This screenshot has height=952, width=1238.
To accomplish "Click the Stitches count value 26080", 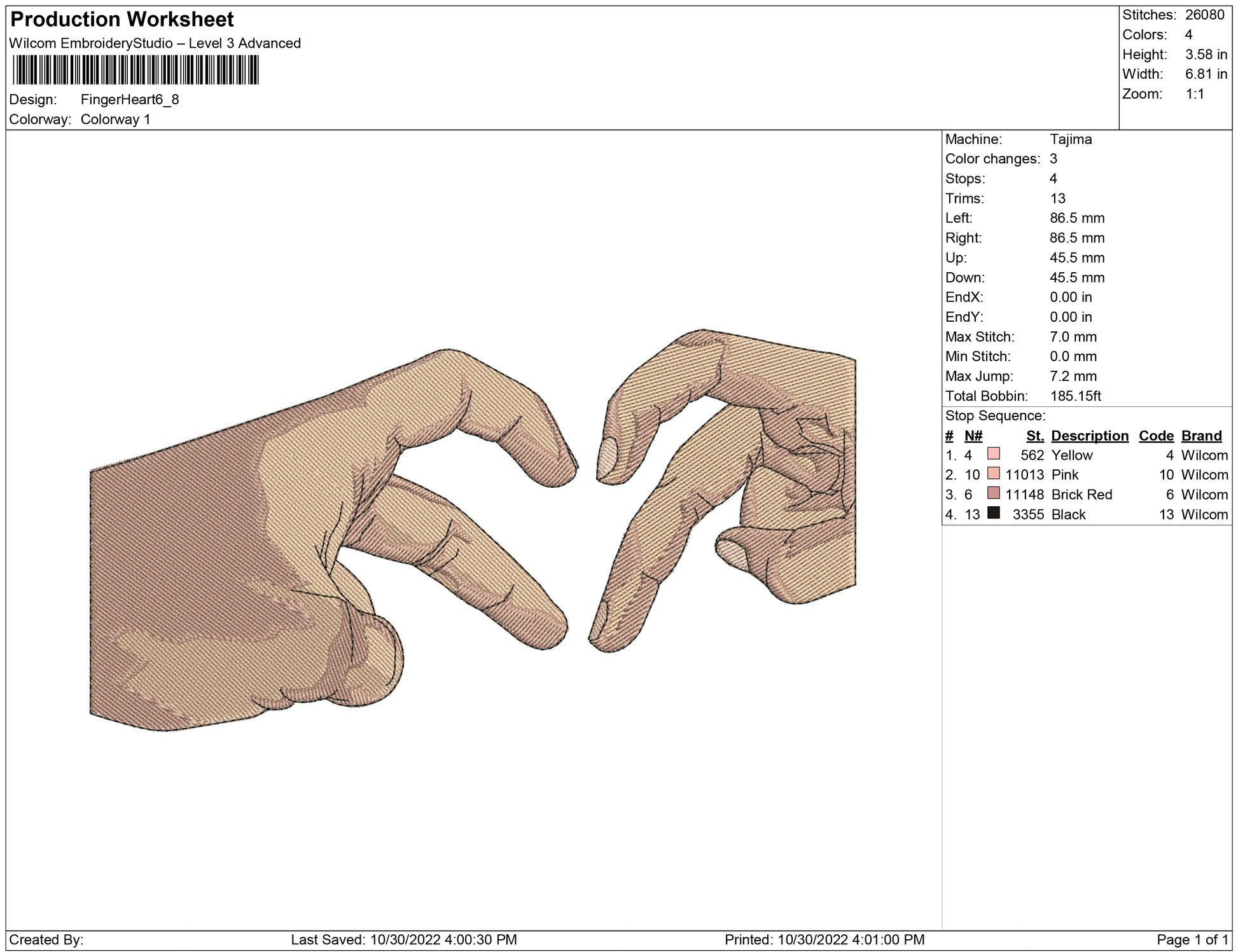I will point(1204,15).
